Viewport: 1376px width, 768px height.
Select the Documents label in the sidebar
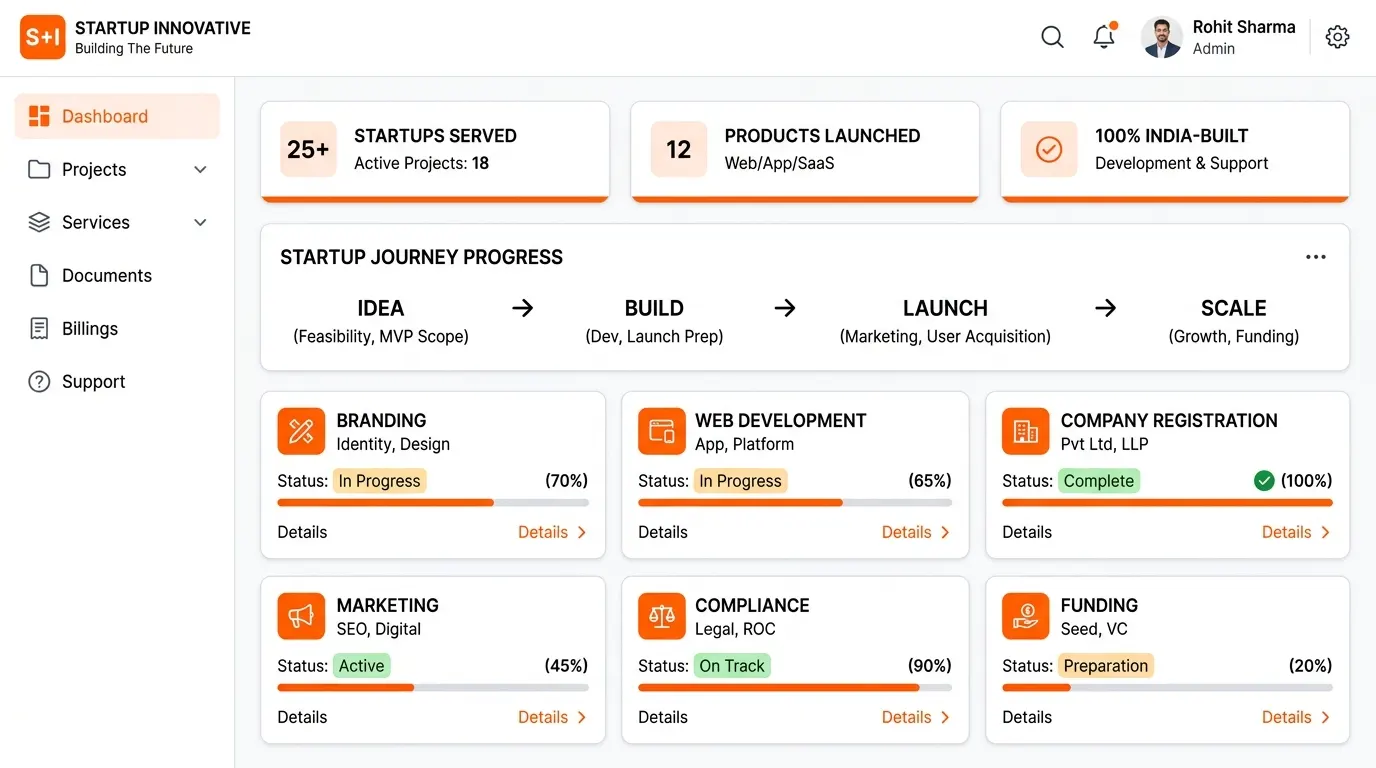[x=107, y=276]
